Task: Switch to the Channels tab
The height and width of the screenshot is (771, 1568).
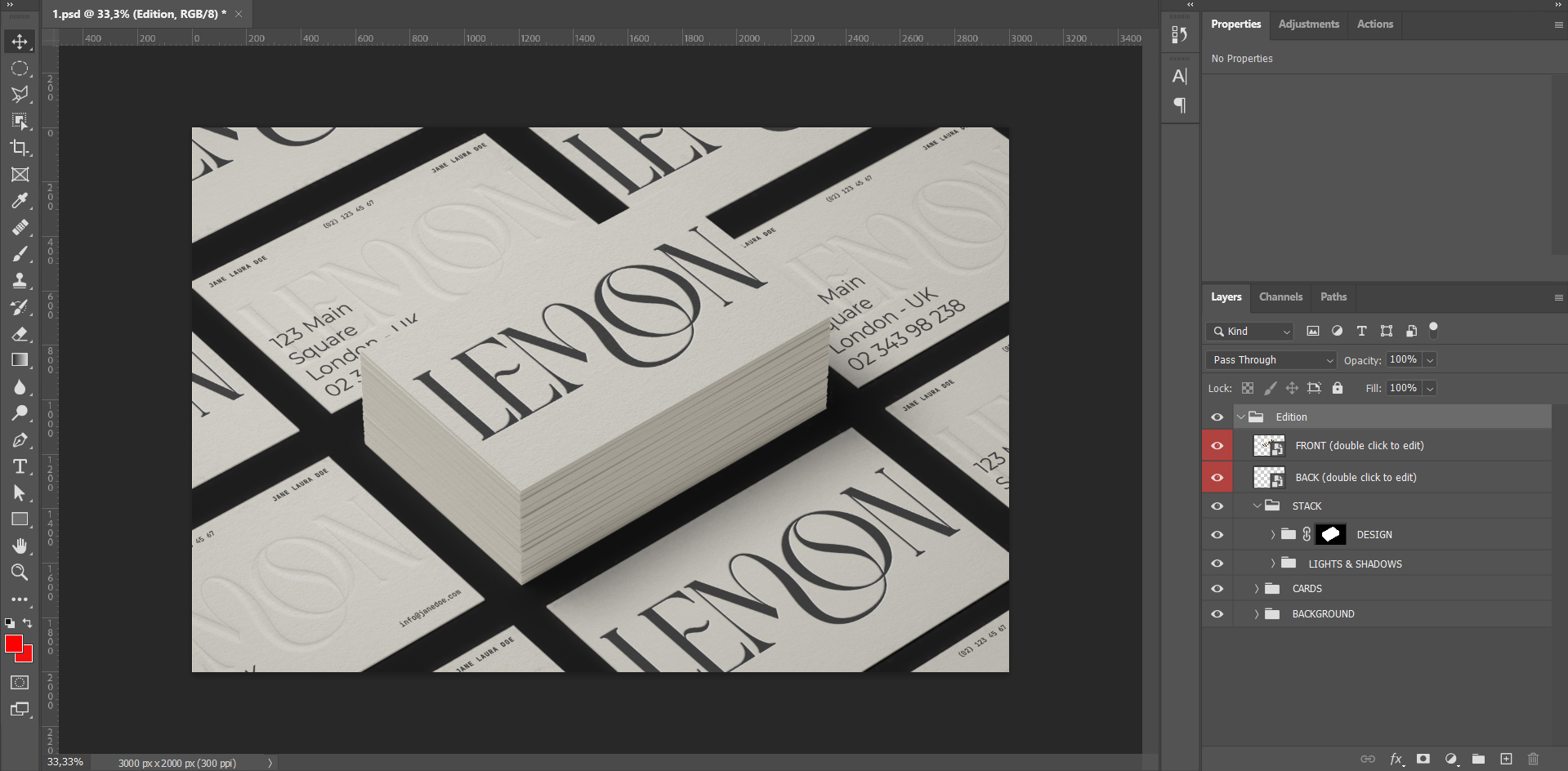Action: point(1280,297)
